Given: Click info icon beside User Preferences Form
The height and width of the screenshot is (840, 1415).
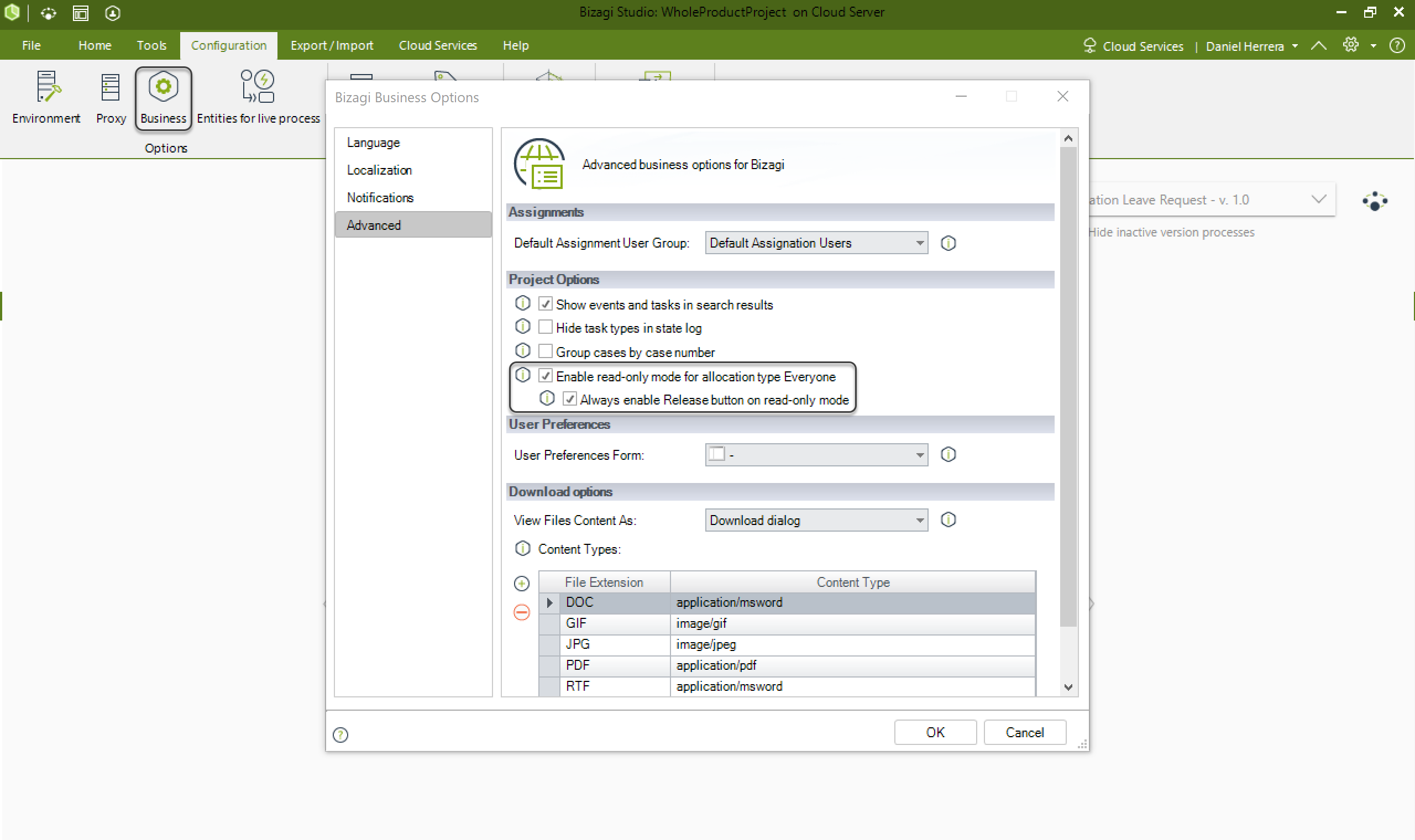Looking at the screenshot, I should 948,454.
